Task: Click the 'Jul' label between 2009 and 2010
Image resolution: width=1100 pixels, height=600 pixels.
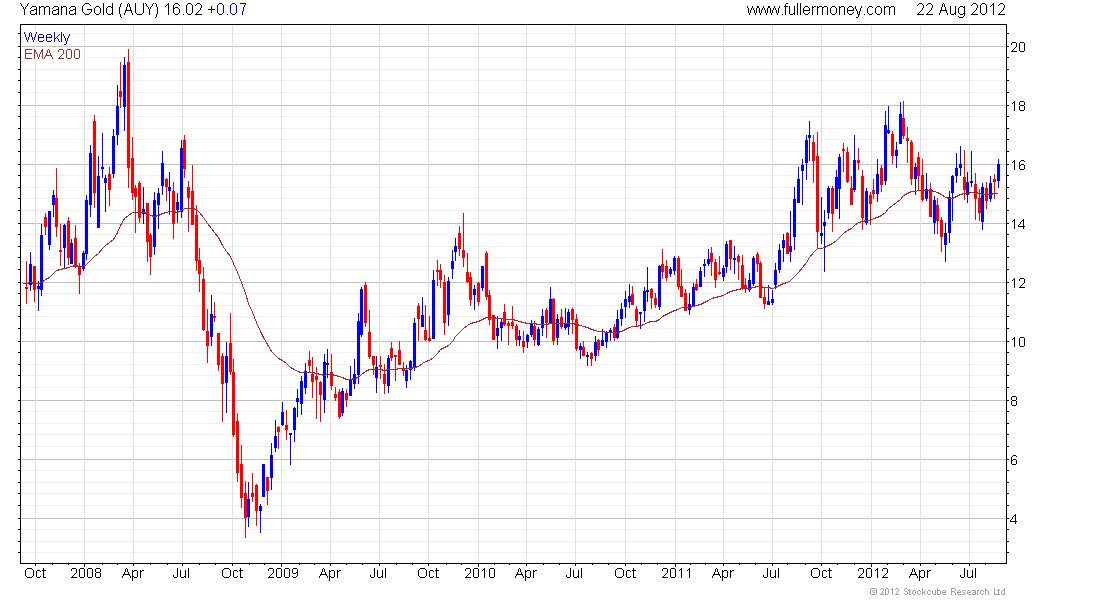Action: tap(378, 573)
